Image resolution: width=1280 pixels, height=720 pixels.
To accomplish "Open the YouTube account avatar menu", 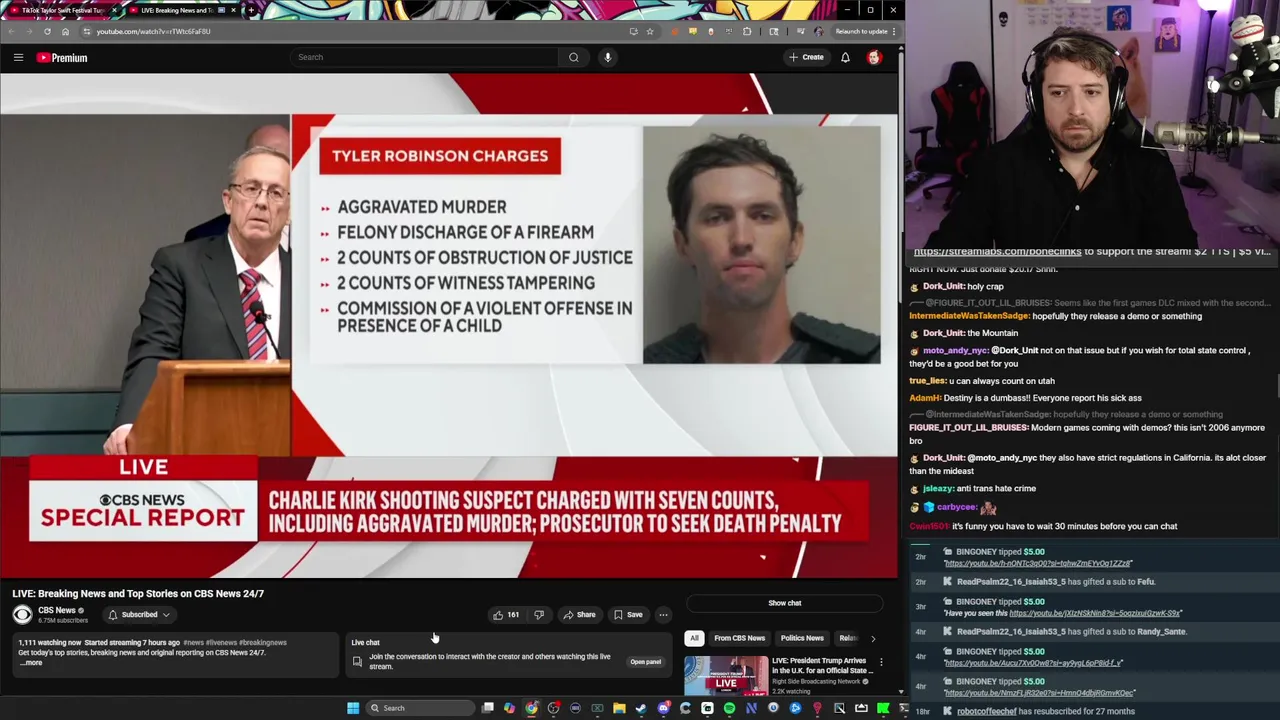I will click(x=874, y=57).
